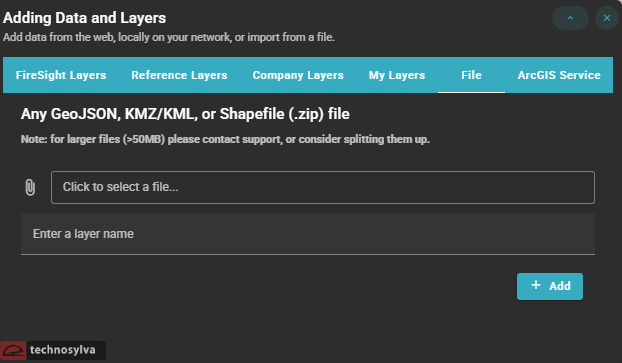This screenshot has height=363, width=622.
Task: Switch to the FireSight Layers tab
Action: 61,75
